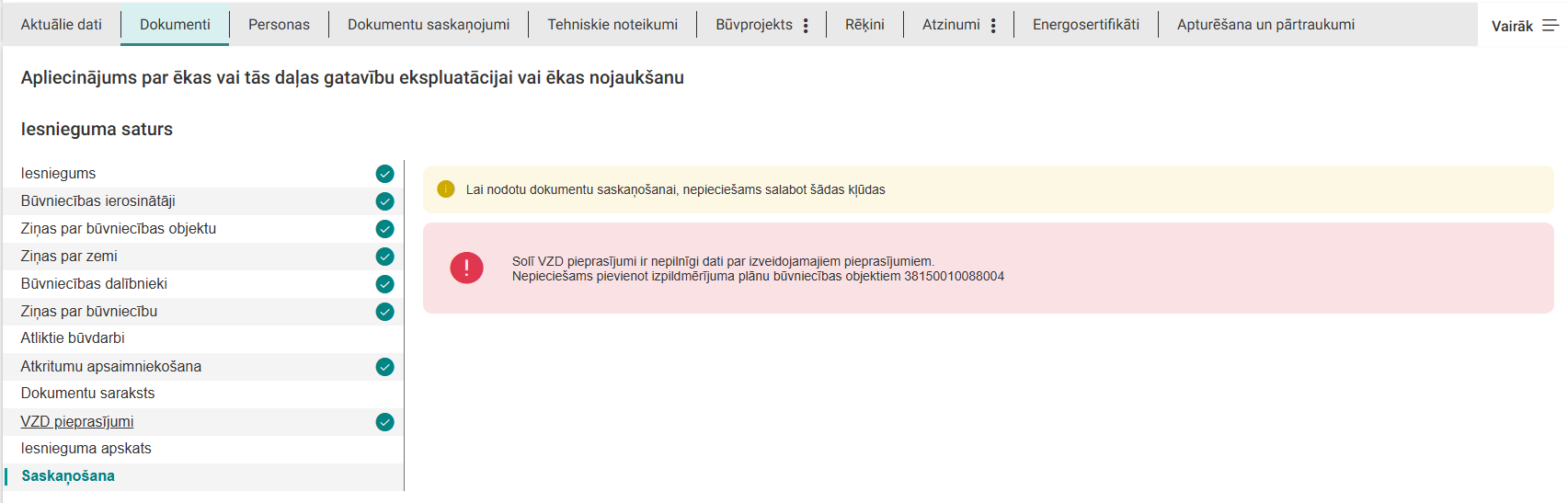1568x503 pixels.
Task: Select Dokumentu saraksts section
Action: coord(203,394)
